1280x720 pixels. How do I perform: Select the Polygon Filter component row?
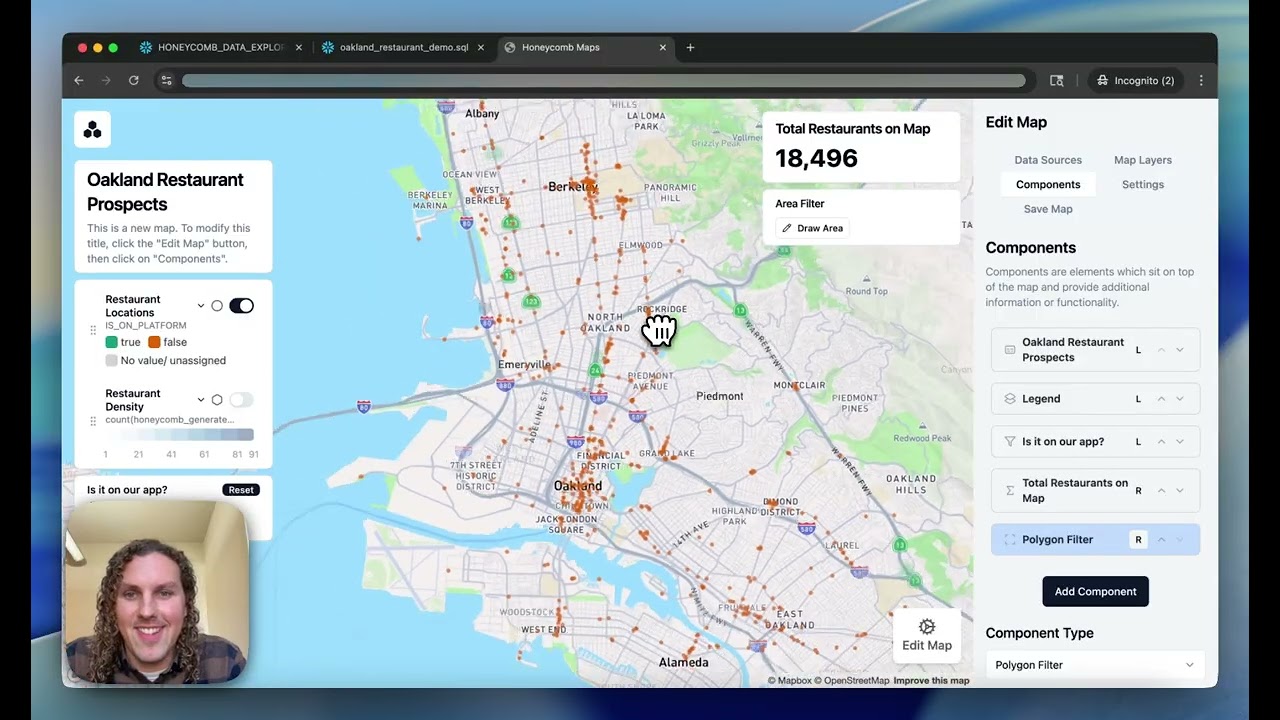1095,540
